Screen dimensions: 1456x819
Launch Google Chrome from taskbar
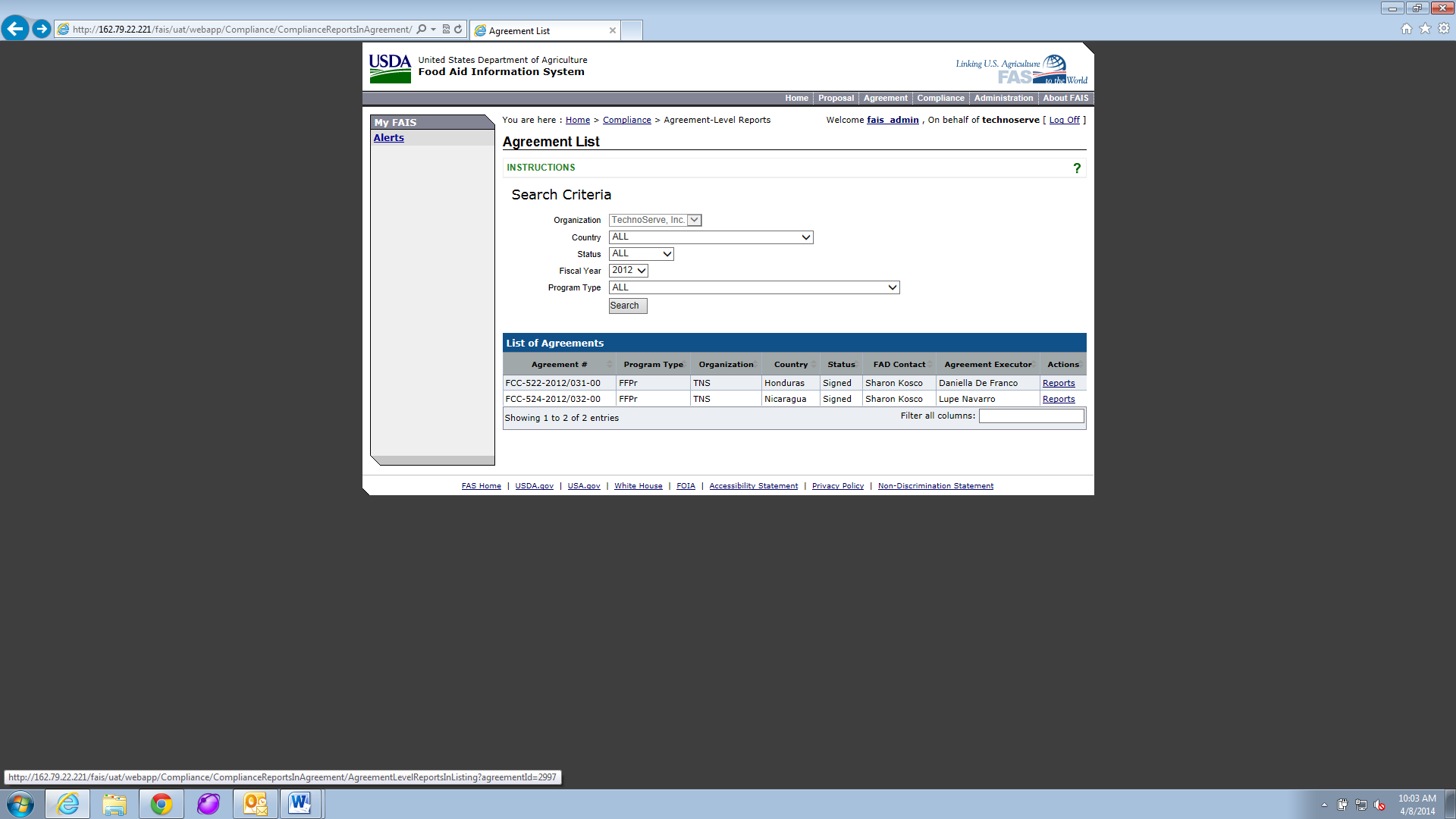161,804
